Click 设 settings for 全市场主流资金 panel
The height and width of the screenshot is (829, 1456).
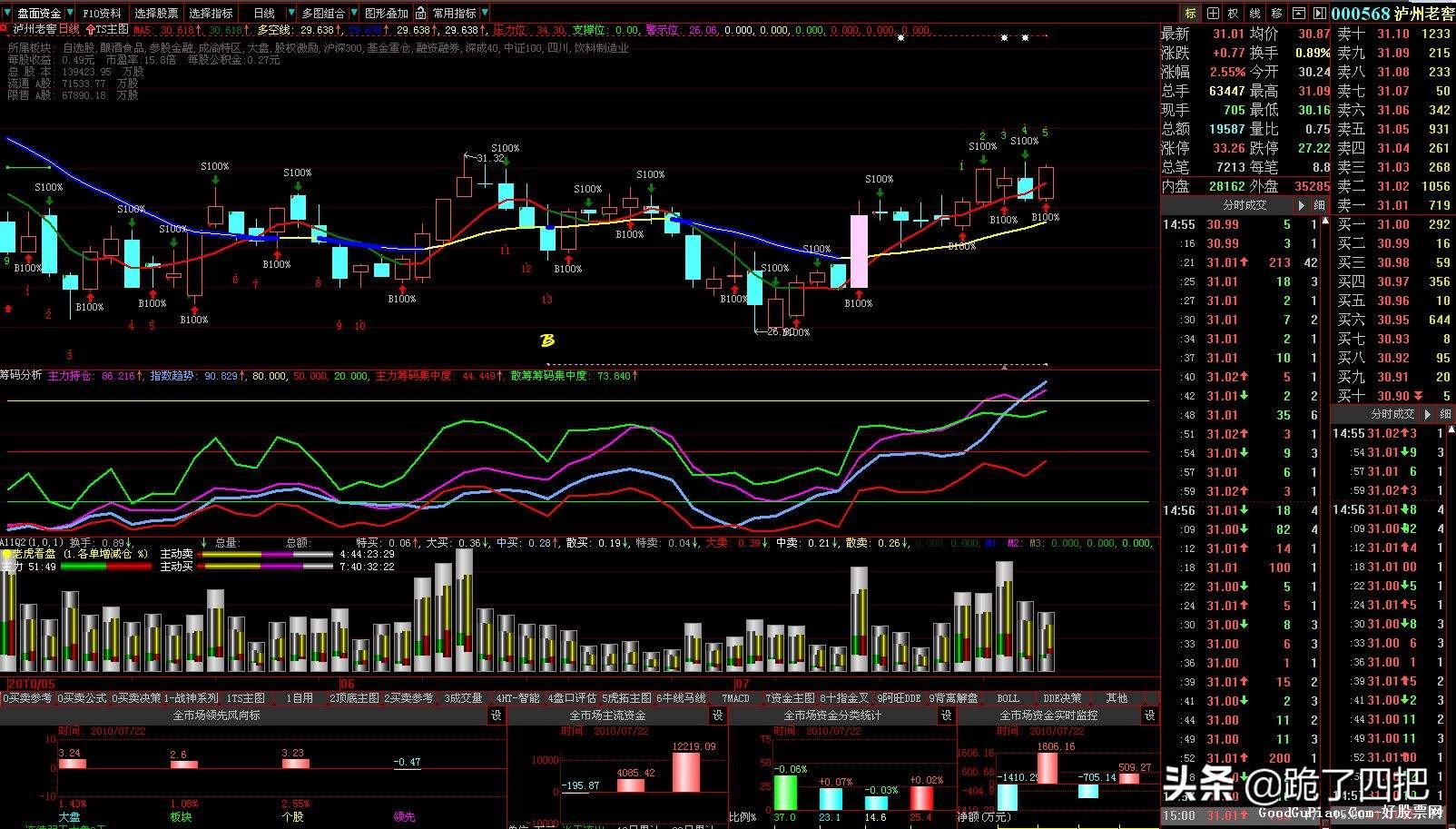coord(718,716)
